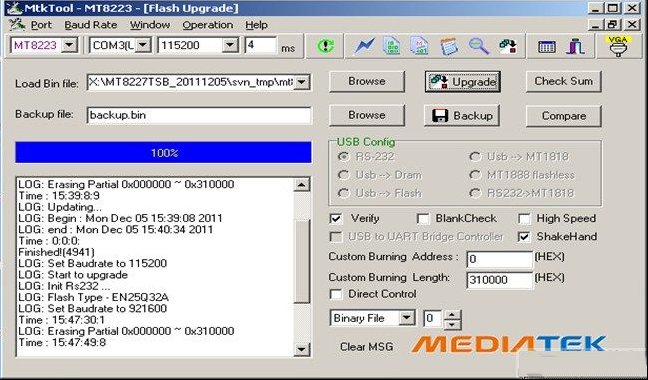Open the Port menu
648x380 pixels.
point(41,25)
